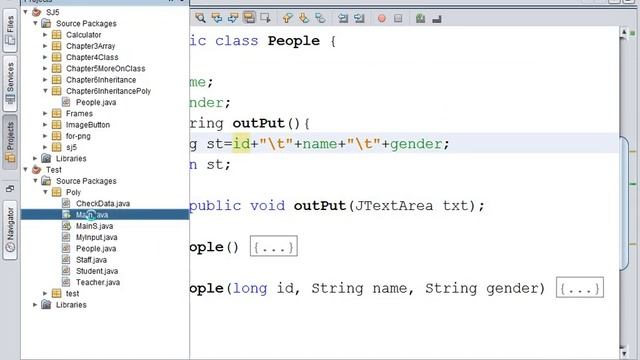This screenshot has width=640, height=360.
Task: Open the Navigator side tab
Action: pyautogui.click(x=10, y=230)
